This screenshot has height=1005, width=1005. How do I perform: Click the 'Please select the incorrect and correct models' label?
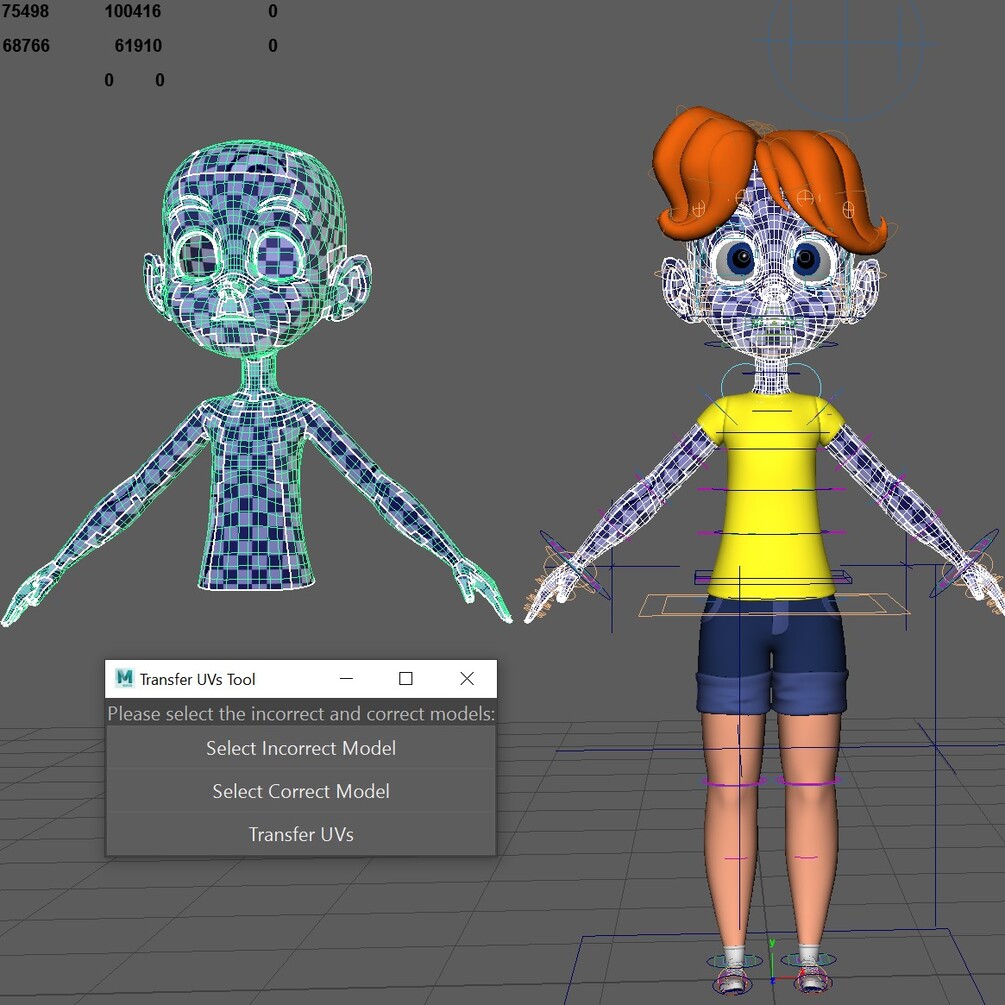pyautogui.click(x=301, y=713)
